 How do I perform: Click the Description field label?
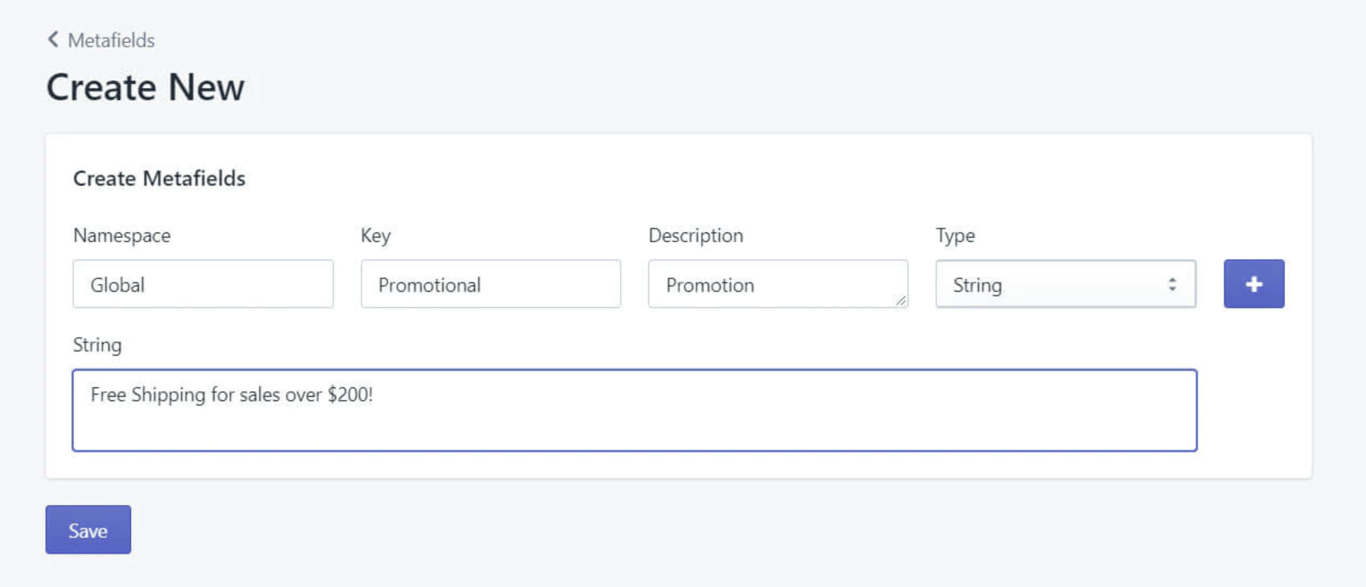[x=695, y=236]
